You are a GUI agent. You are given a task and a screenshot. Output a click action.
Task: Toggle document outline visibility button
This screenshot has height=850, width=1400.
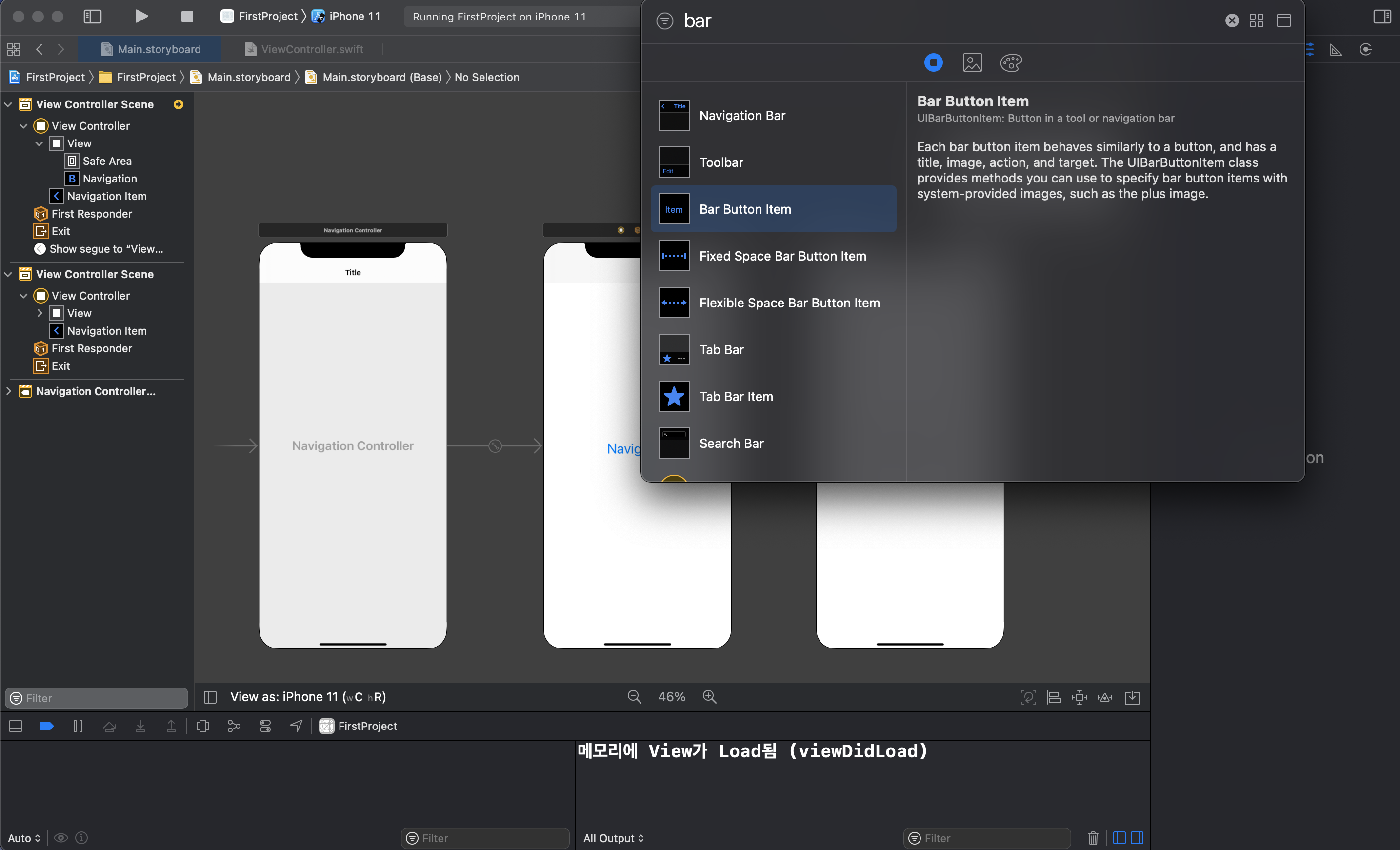pos(210,697)
